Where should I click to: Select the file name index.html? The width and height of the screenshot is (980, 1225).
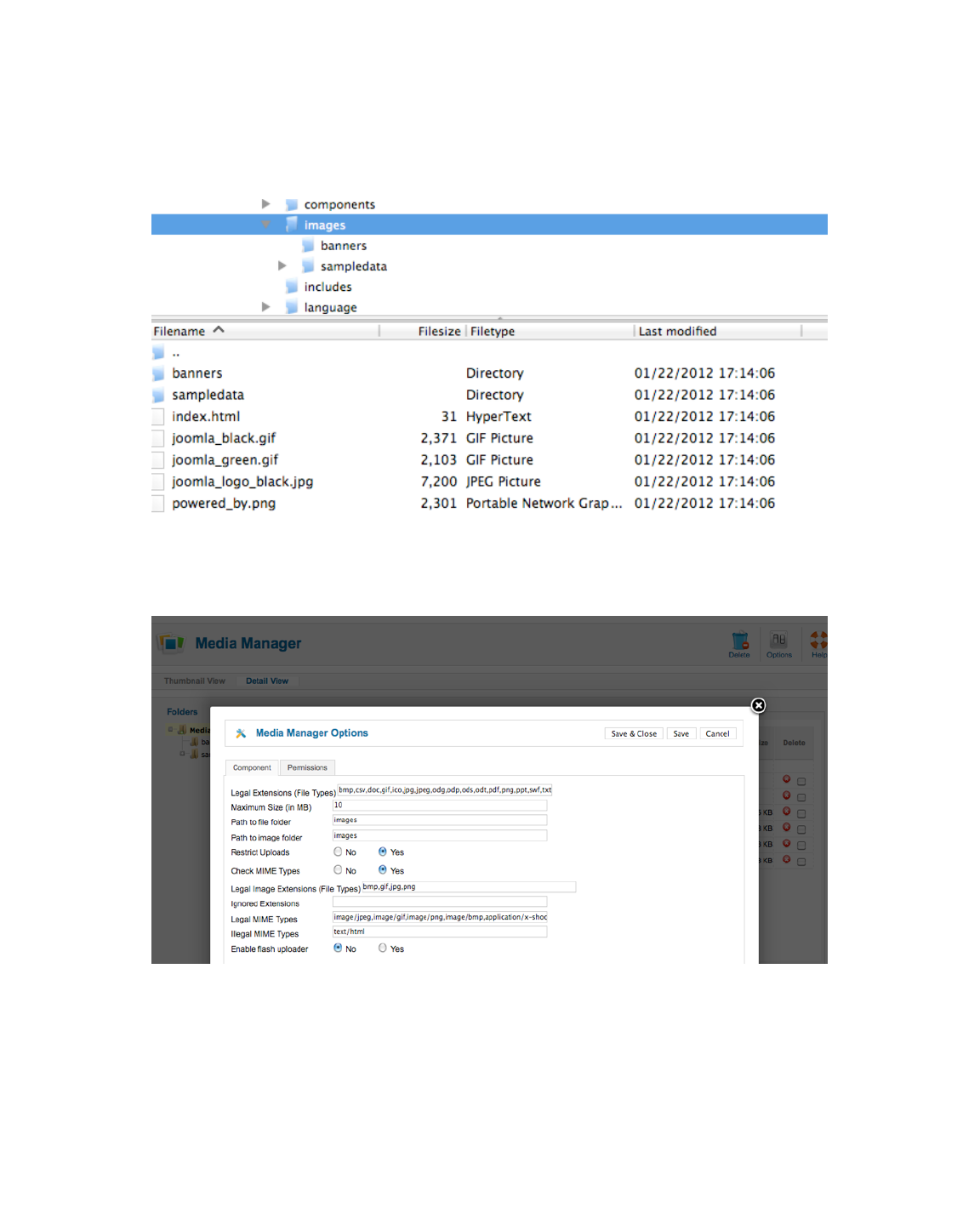pos(206,416)
